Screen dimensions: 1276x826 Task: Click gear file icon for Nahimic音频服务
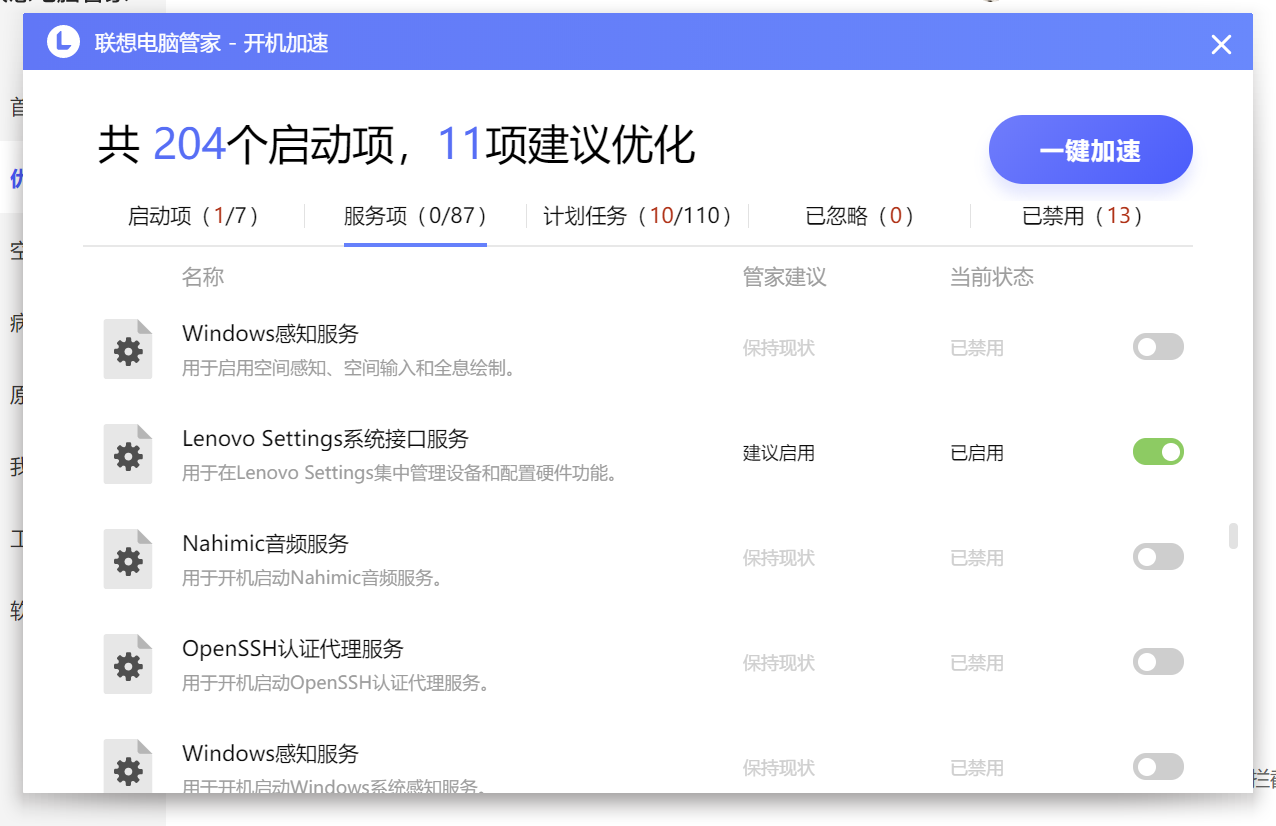coord(128,560)
